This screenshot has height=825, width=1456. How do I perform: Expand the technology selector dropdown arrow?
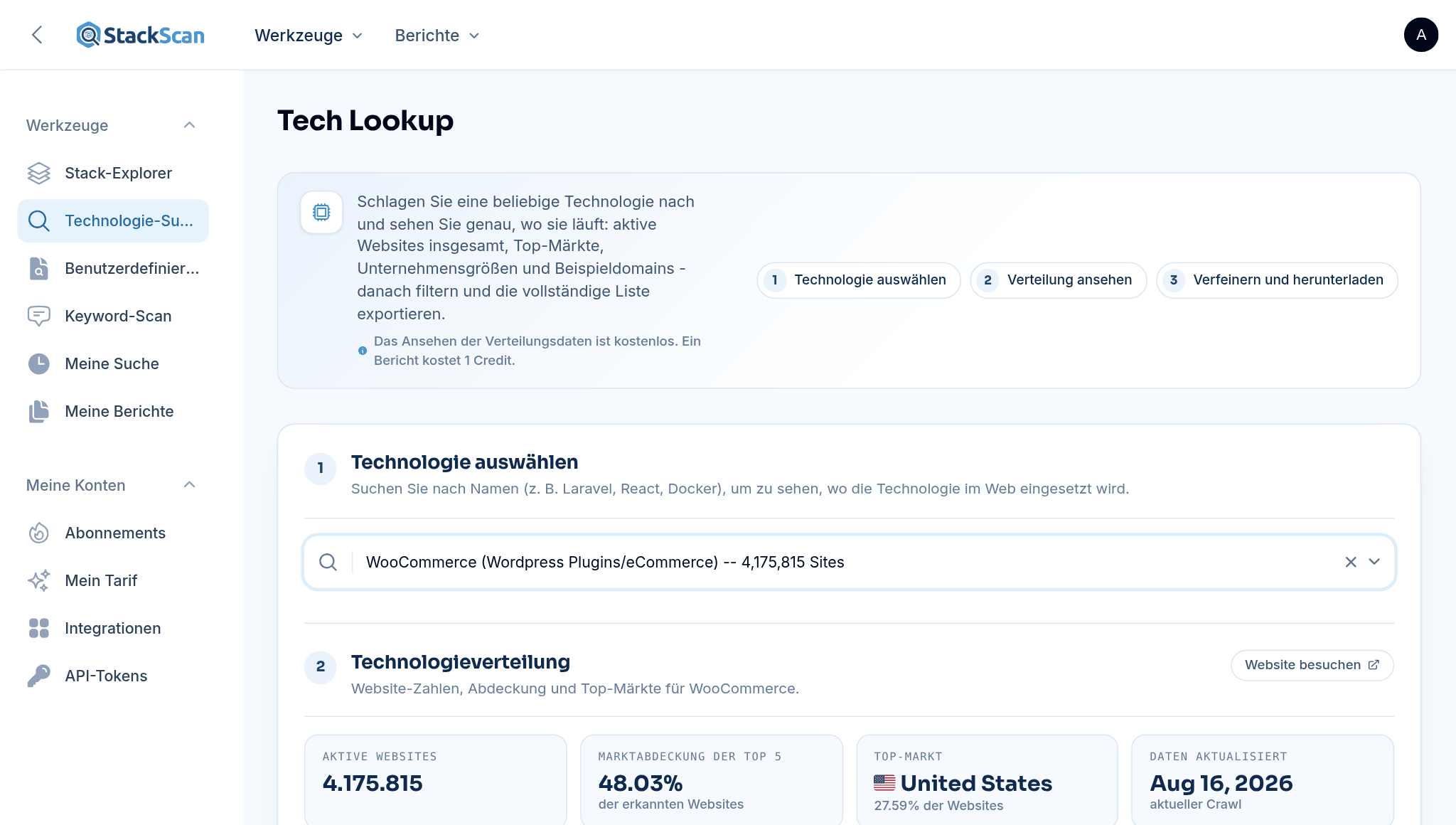(1374, 562)
